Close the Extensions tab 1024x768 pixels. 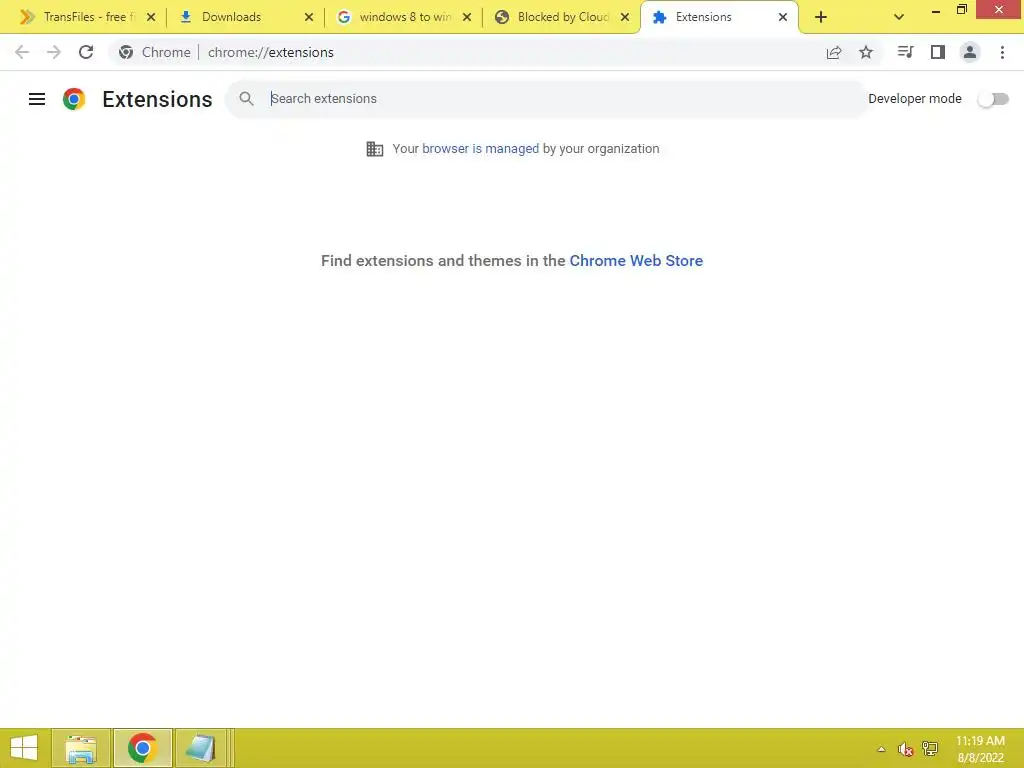(783, 17)
